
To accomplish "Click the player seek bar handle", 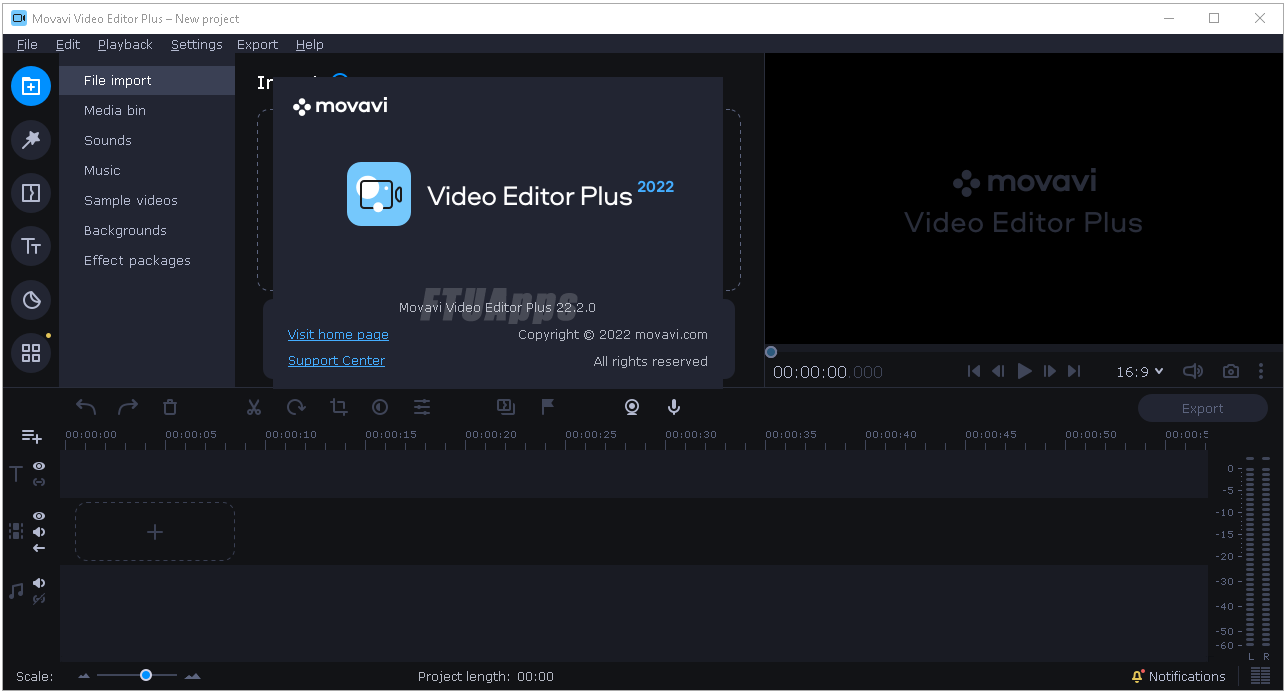I will (x=771, y=352).
